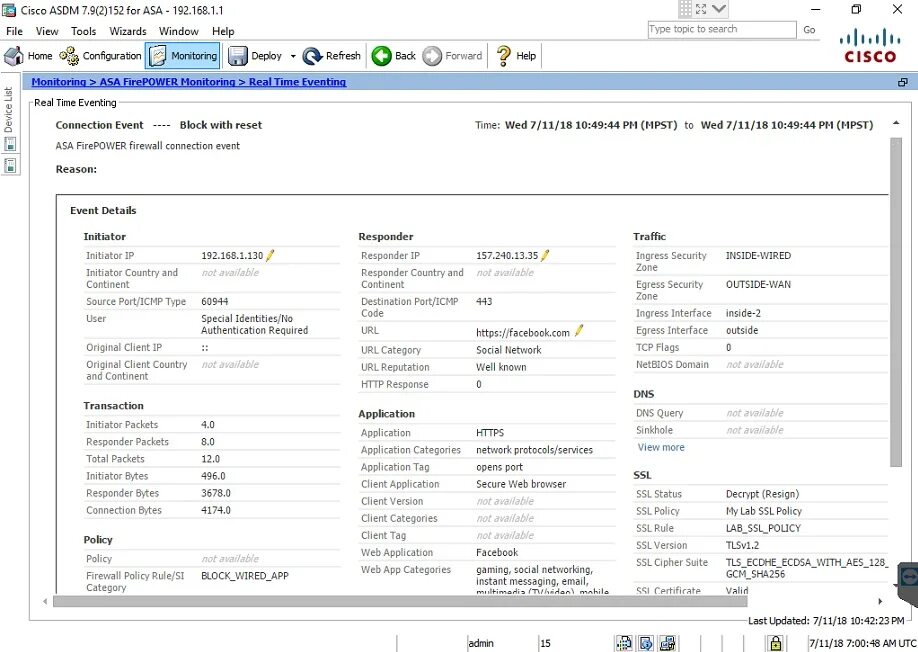
Task: Click the horizontal scrollbar right arrow
Action: click(880, 601)
